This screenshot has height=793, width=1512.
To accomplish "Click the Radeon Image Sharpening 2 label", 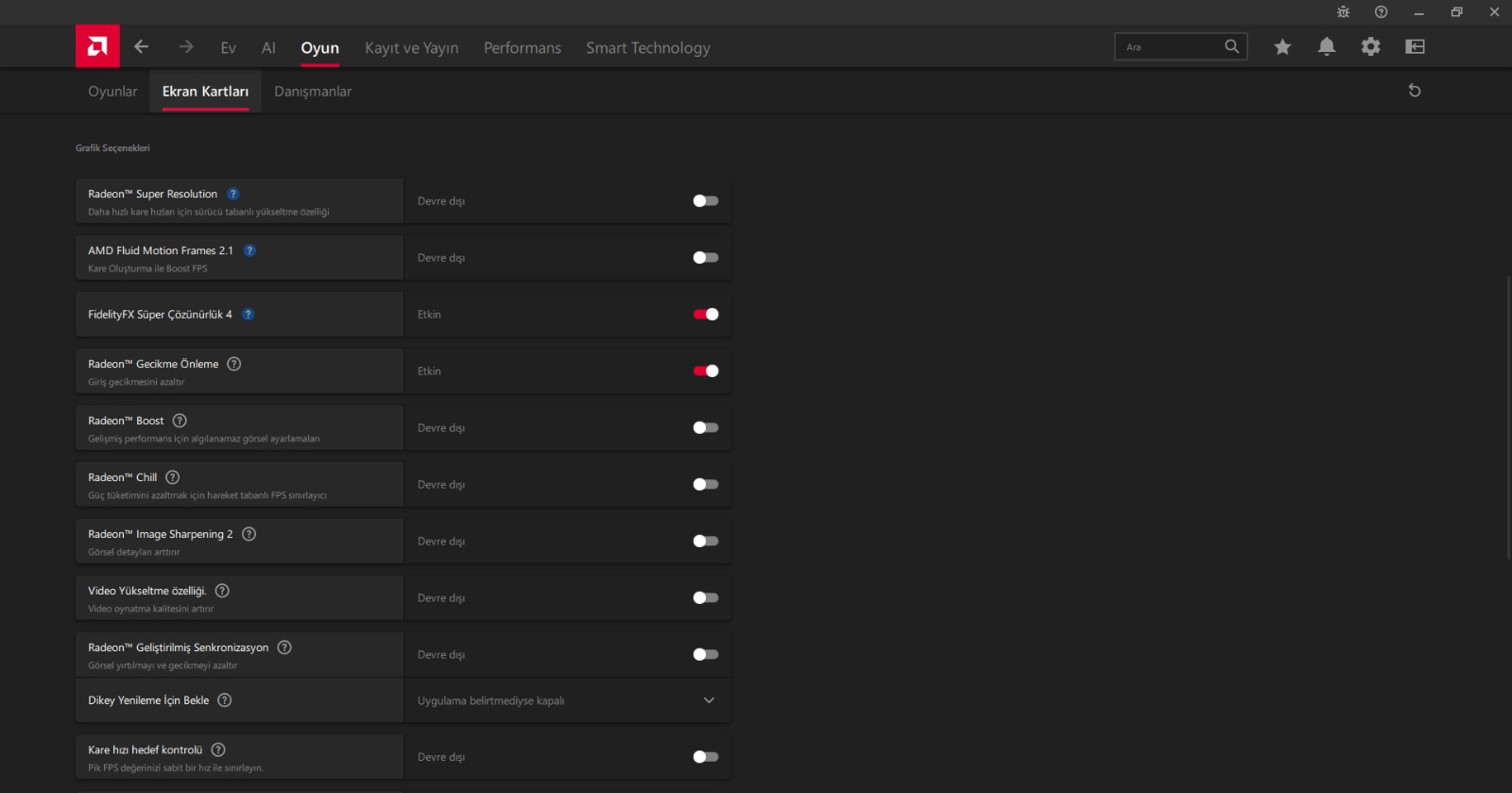I will point(161,534).
